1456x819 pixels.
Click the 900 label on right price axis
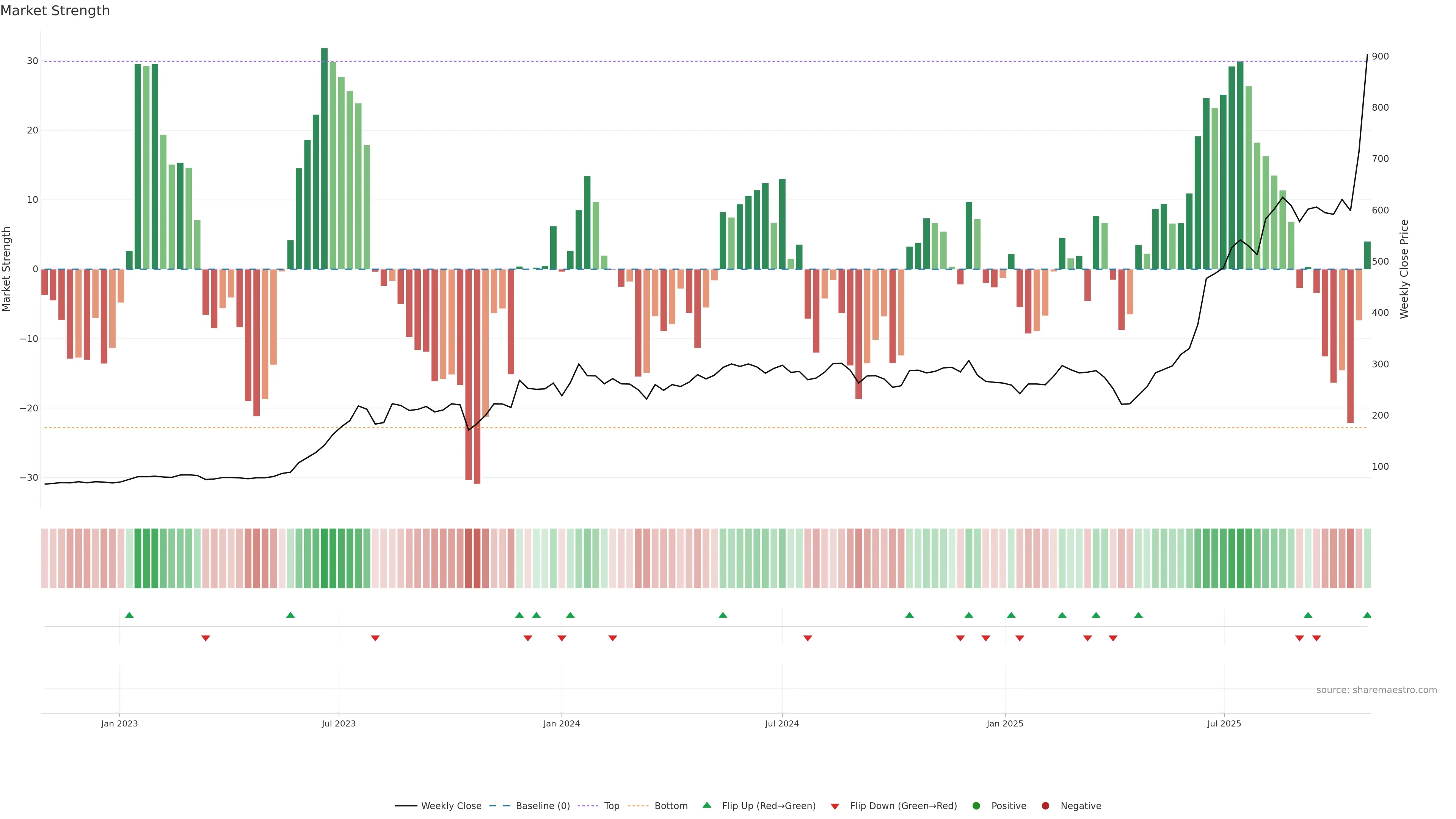(x=1380, y=56)
